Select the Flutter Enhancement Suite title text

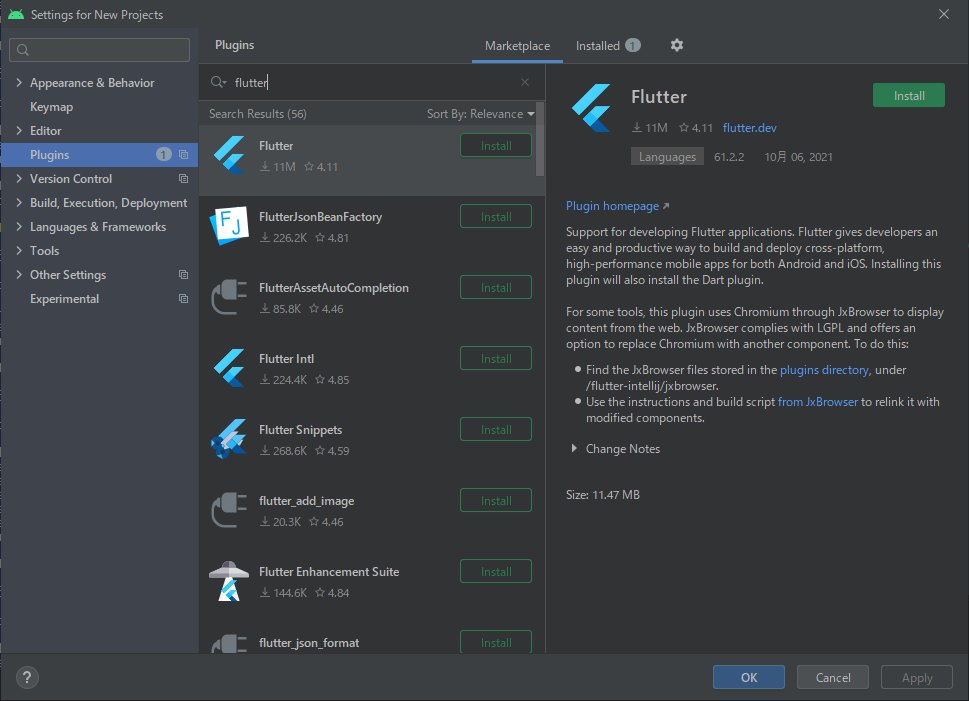[x=329, y=572]
